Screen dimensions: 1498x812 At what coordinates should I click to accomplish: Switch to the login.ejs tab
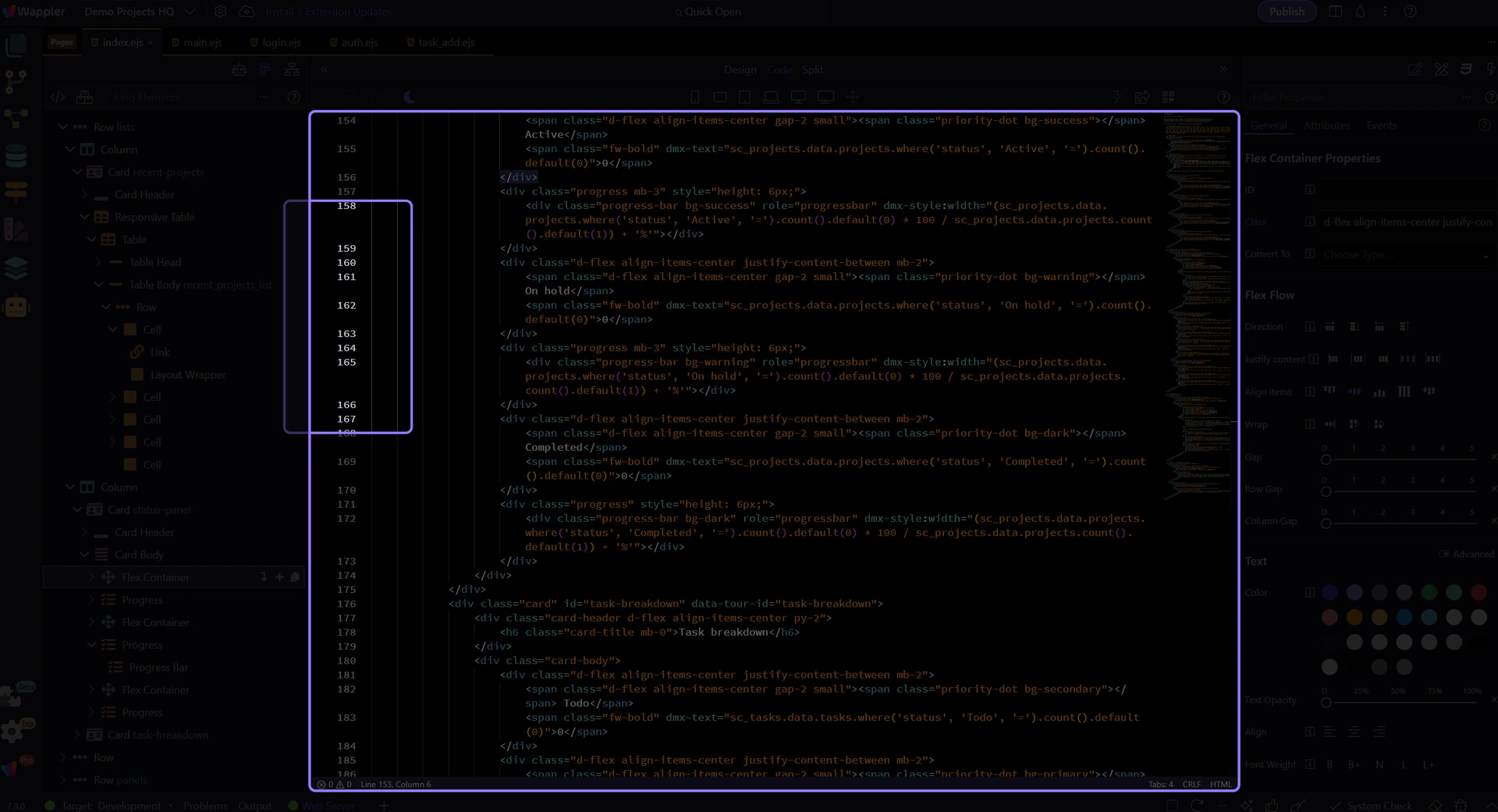tap(281, 42)
